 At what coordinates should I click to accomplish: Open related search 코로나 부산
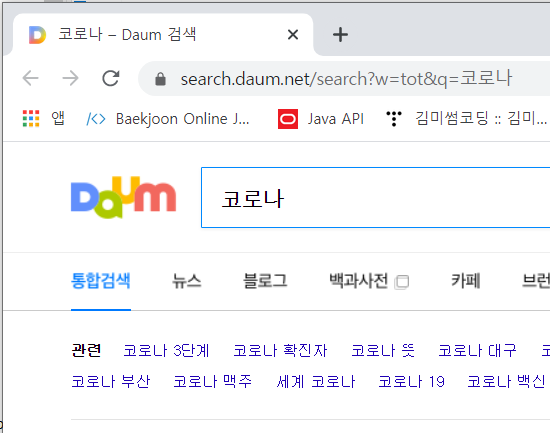(x=110, y=381)
